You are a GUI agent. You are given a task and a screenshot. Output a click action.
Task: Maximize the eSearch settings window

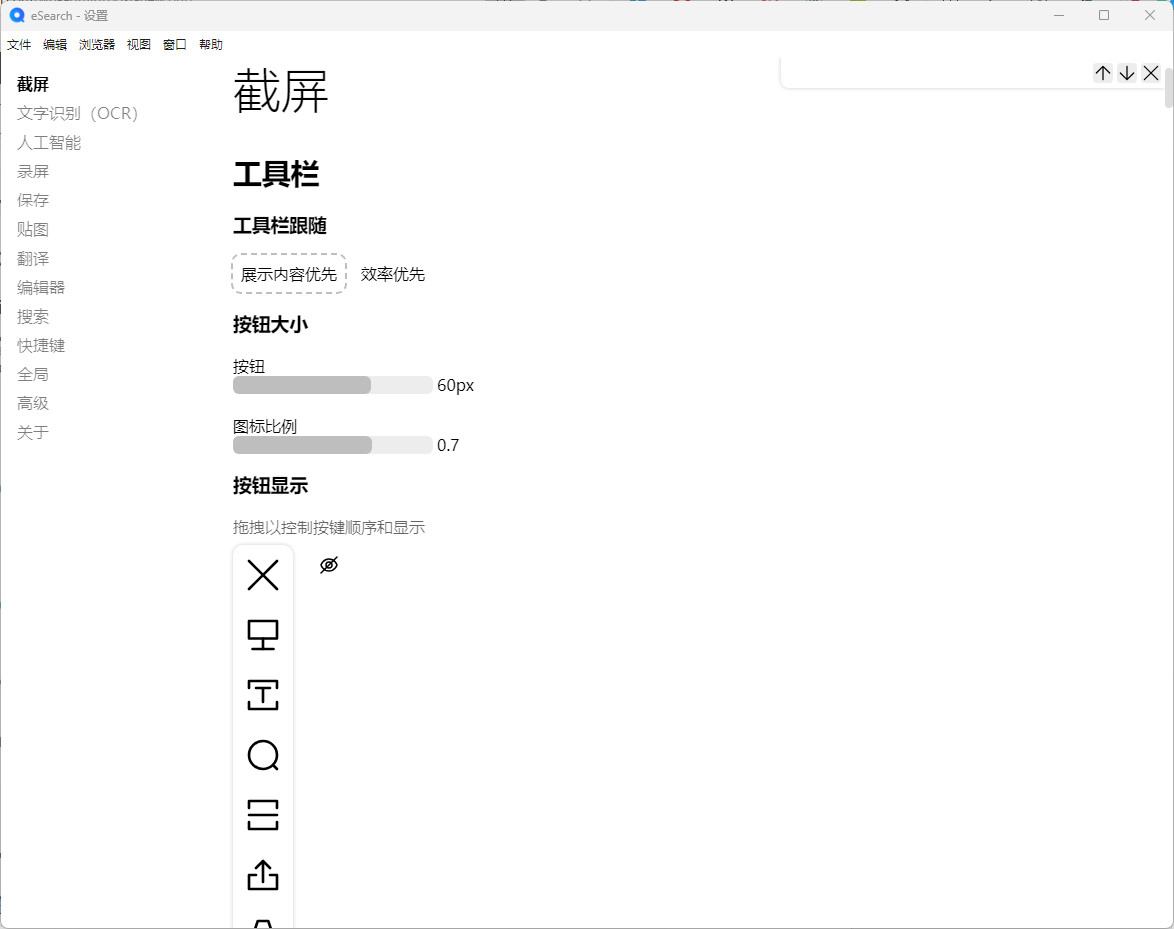point(1104,15)
